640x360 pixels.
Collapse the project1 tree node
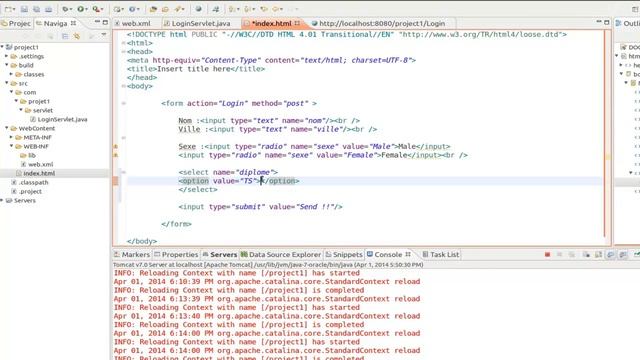coord(2,47)
